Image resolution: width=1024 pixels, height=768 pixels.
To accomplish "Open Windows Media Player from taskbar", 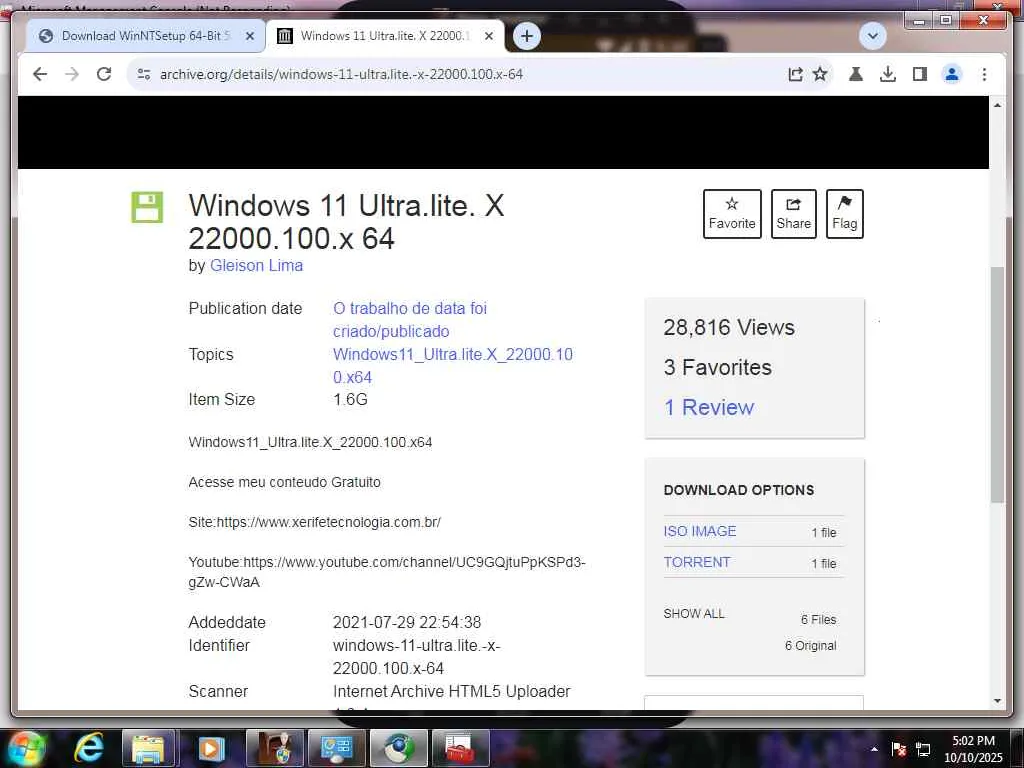I will (x=210, y=748).
